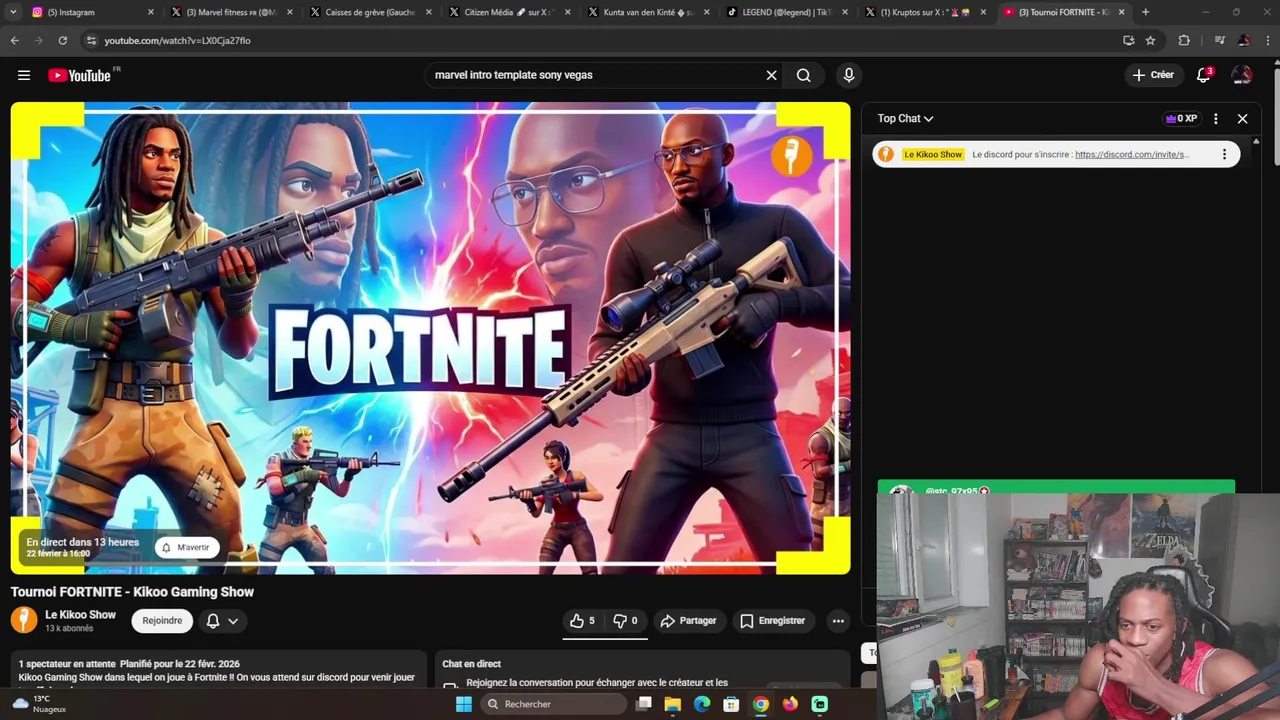1280x720 pixels.
Task: Open the pinned message three-dot menu
Action: 1224,154
